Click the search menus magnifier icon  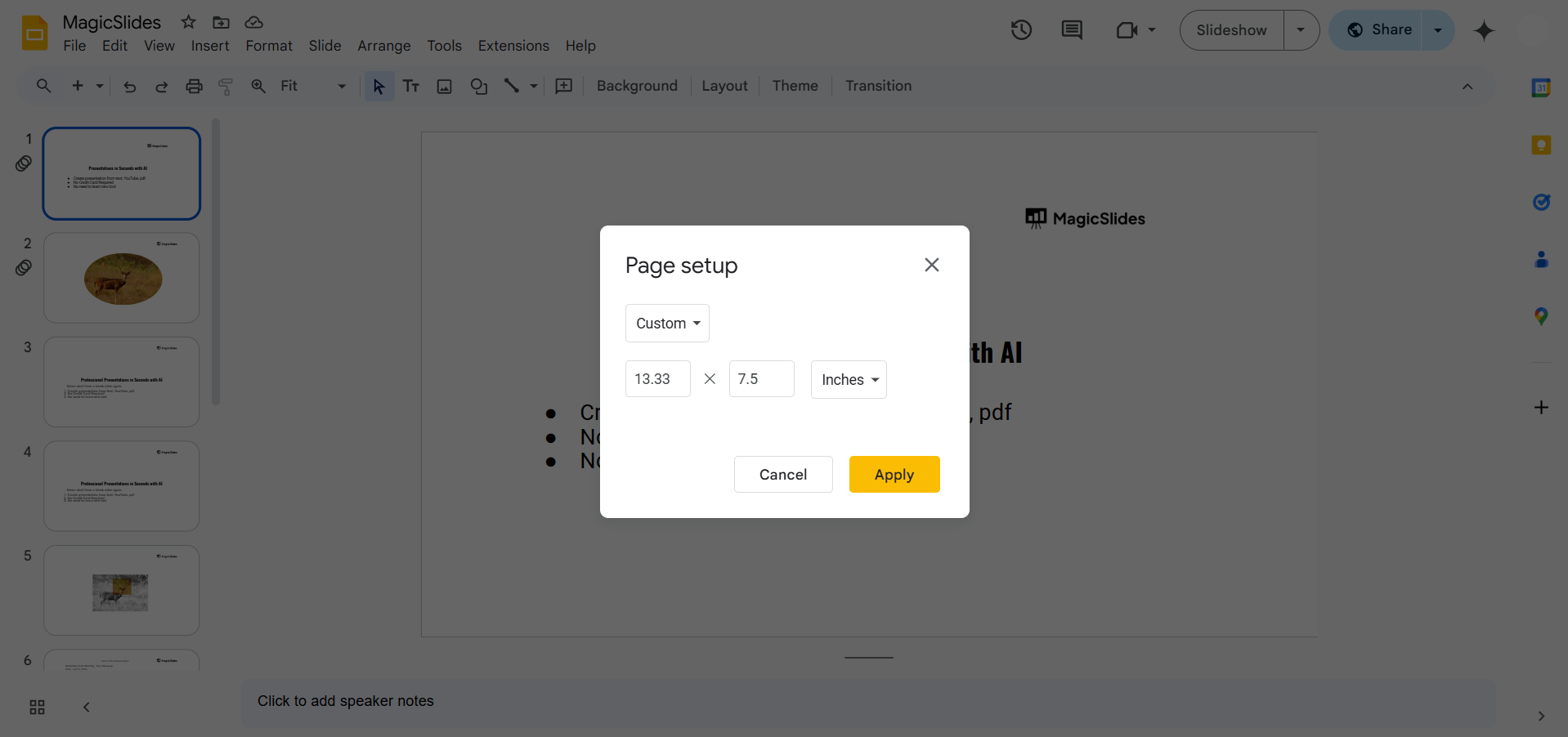[44, 86]
